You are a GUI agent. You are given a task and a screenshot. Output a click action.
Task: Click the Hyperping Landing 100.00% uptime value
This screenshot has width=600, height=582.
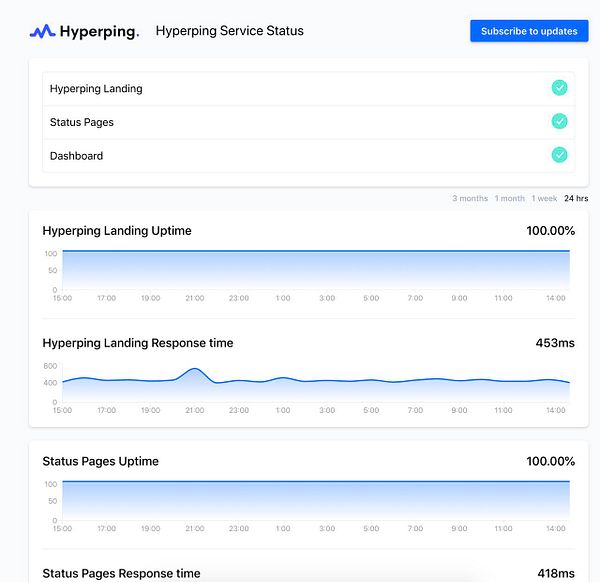pyautogui.click(x=550, y=231)
